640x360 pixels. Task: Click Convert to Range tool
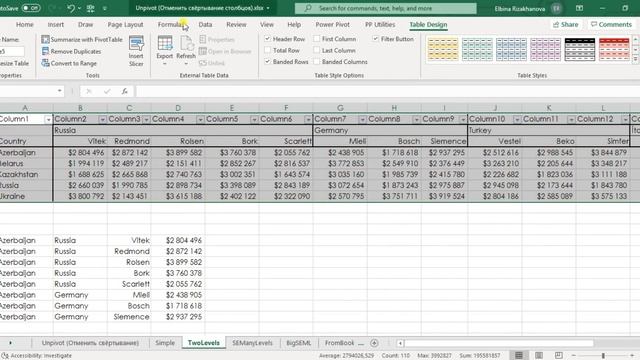[69, 63]
